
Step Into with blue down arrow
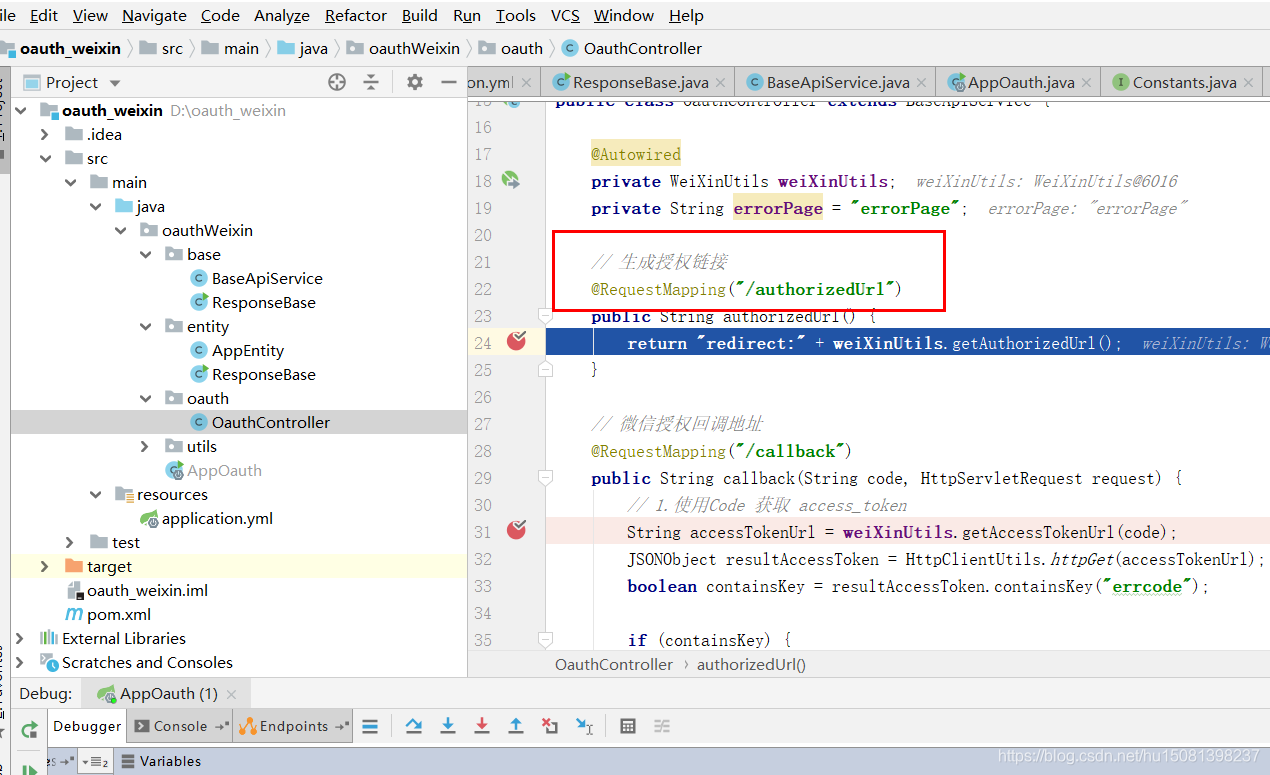tap(448, 726)
